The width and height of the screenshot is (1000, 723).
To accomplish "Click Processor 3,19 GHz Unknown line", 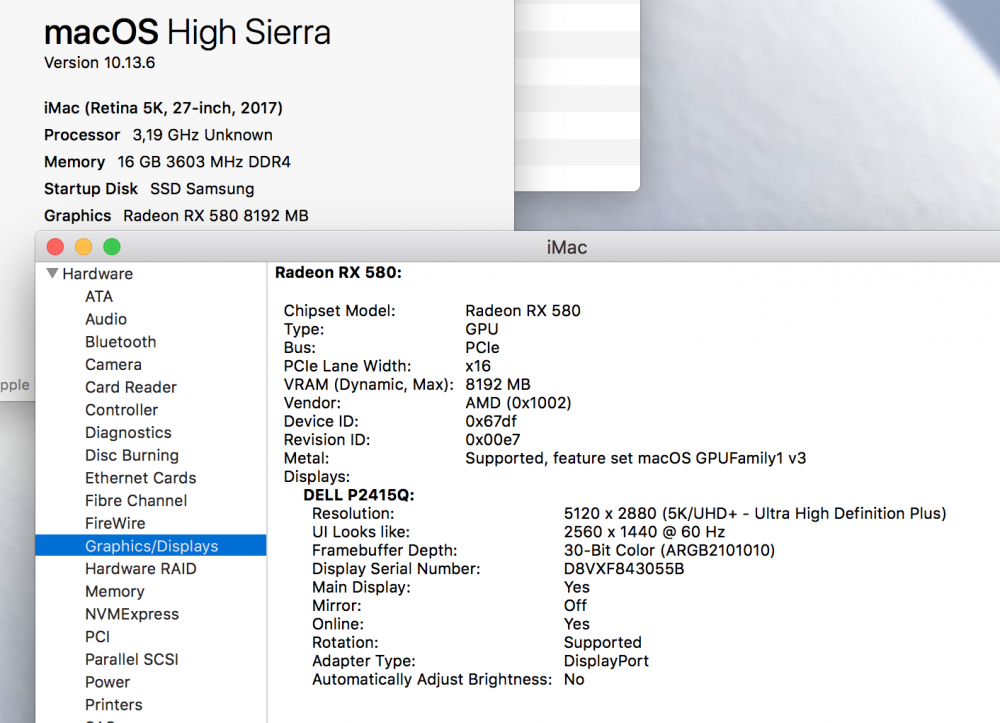I will (158, 135).
